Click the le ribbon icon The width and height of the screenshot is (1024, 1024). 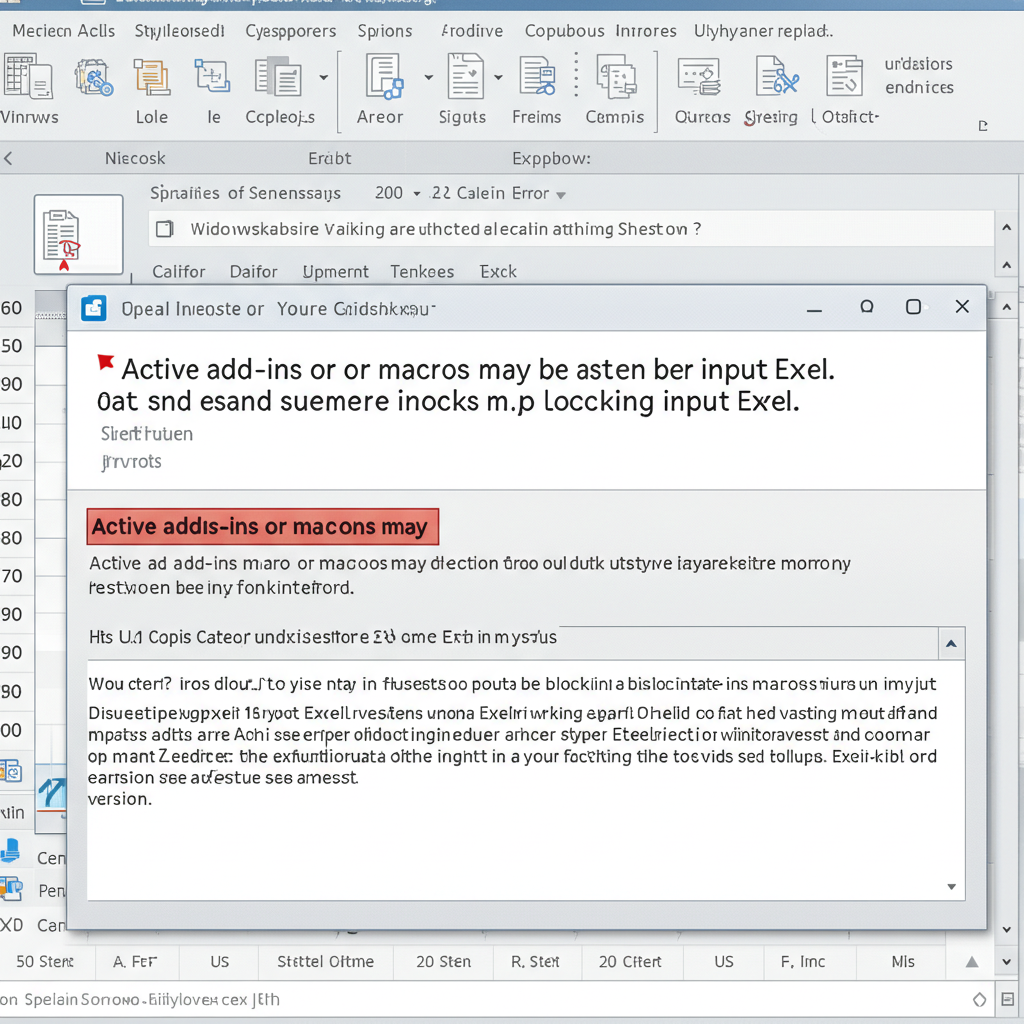point(212,76)
